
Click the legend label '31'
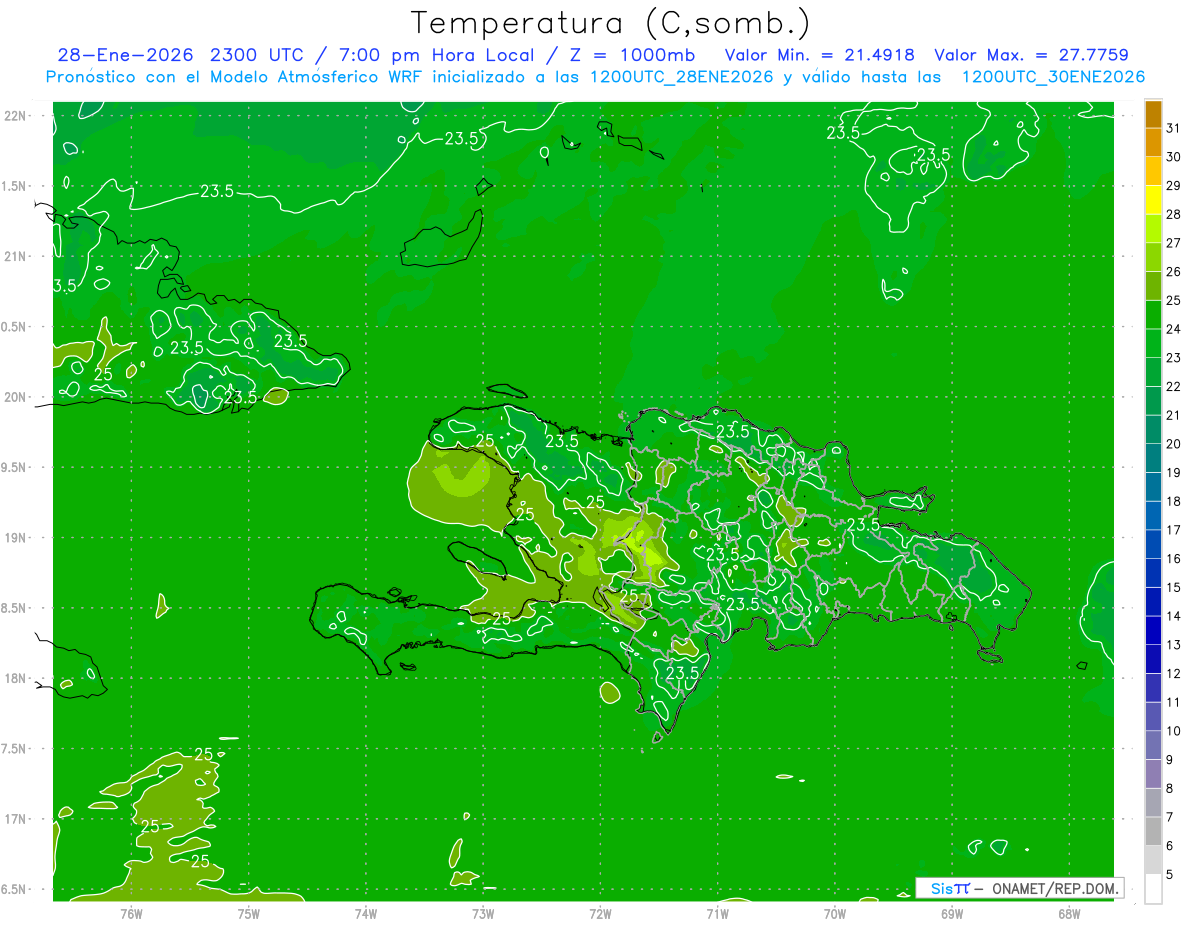coord(1174,128)
